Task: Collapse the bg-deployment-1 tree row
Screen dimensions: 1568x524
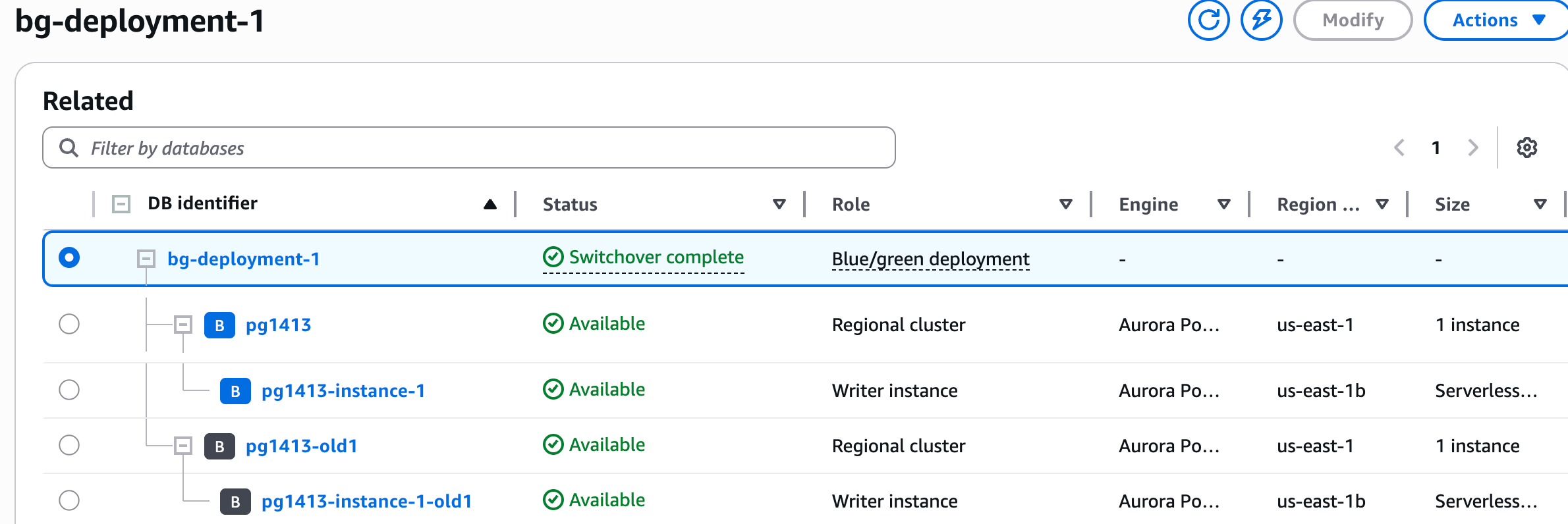Action: click(x=146, y=259)
